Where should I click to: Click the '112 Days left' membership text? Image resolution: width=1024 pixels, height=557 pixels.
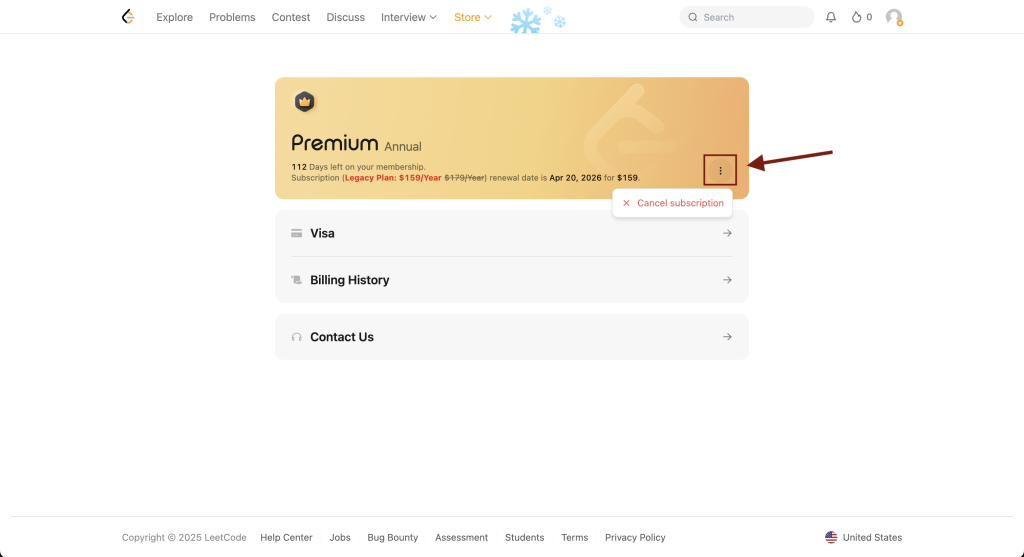[358, 167]
